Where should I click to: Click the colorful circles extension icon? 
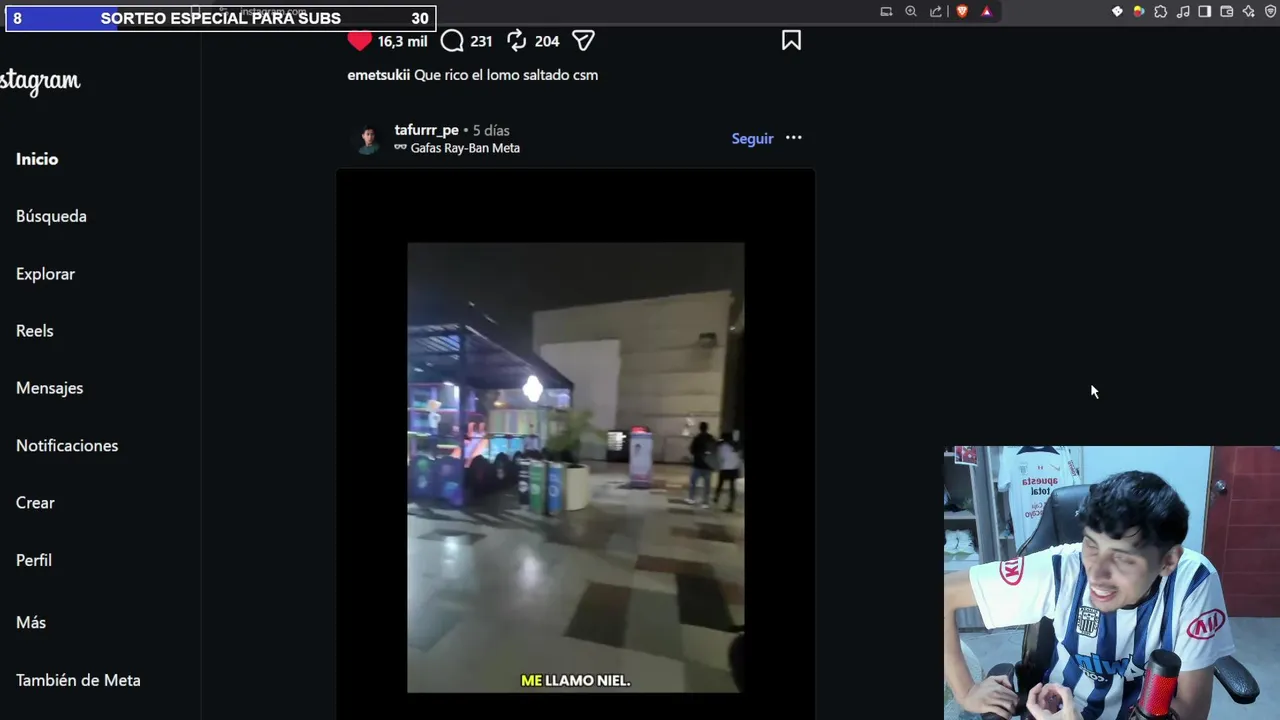(x=1139, y=12)
